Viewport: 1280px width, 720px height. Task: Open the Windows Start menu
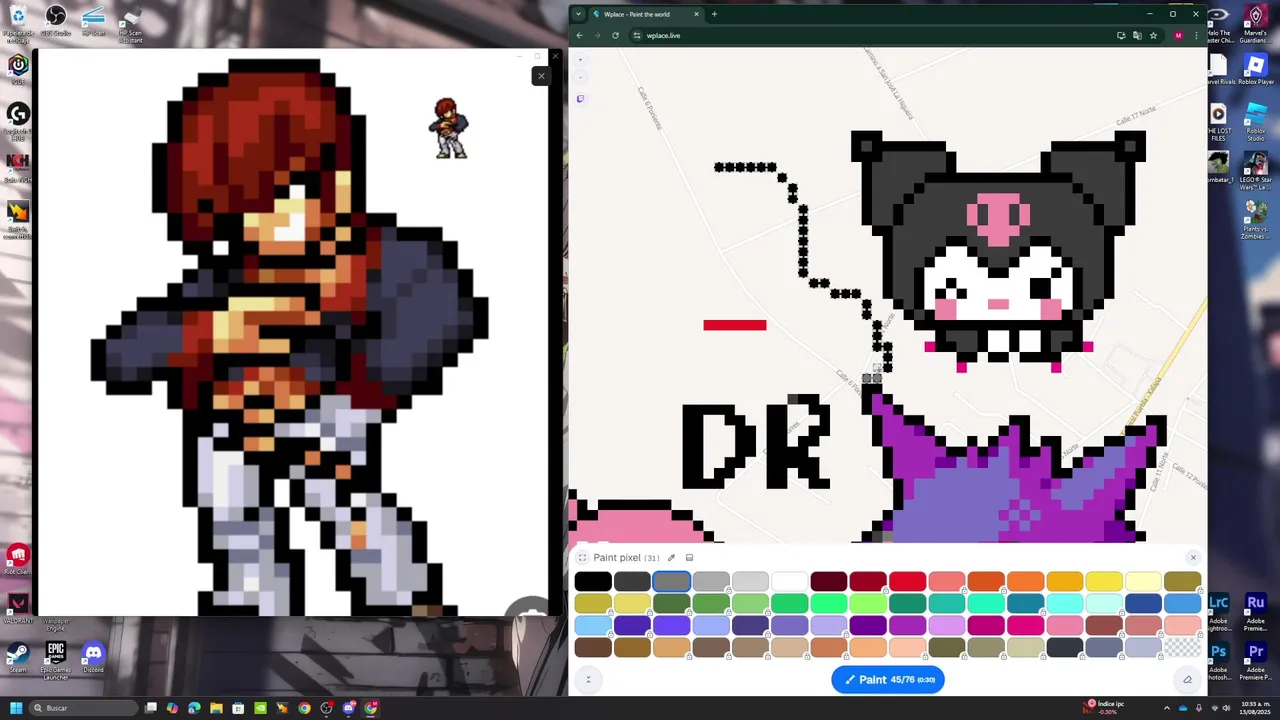click(16, 708)
